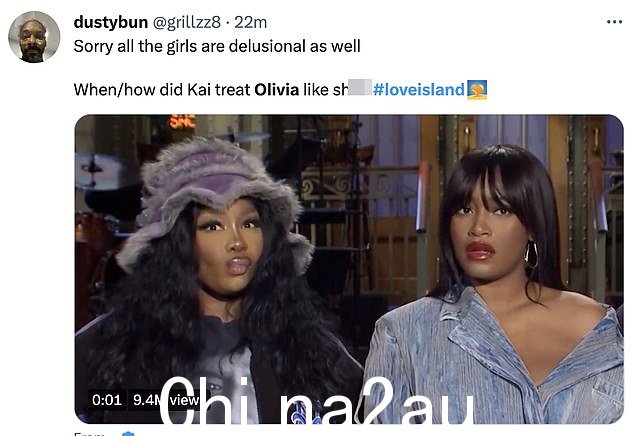Click the 9.4M views counter on video
The width and height of the screenshot is (634, 436).
(166, 400)
